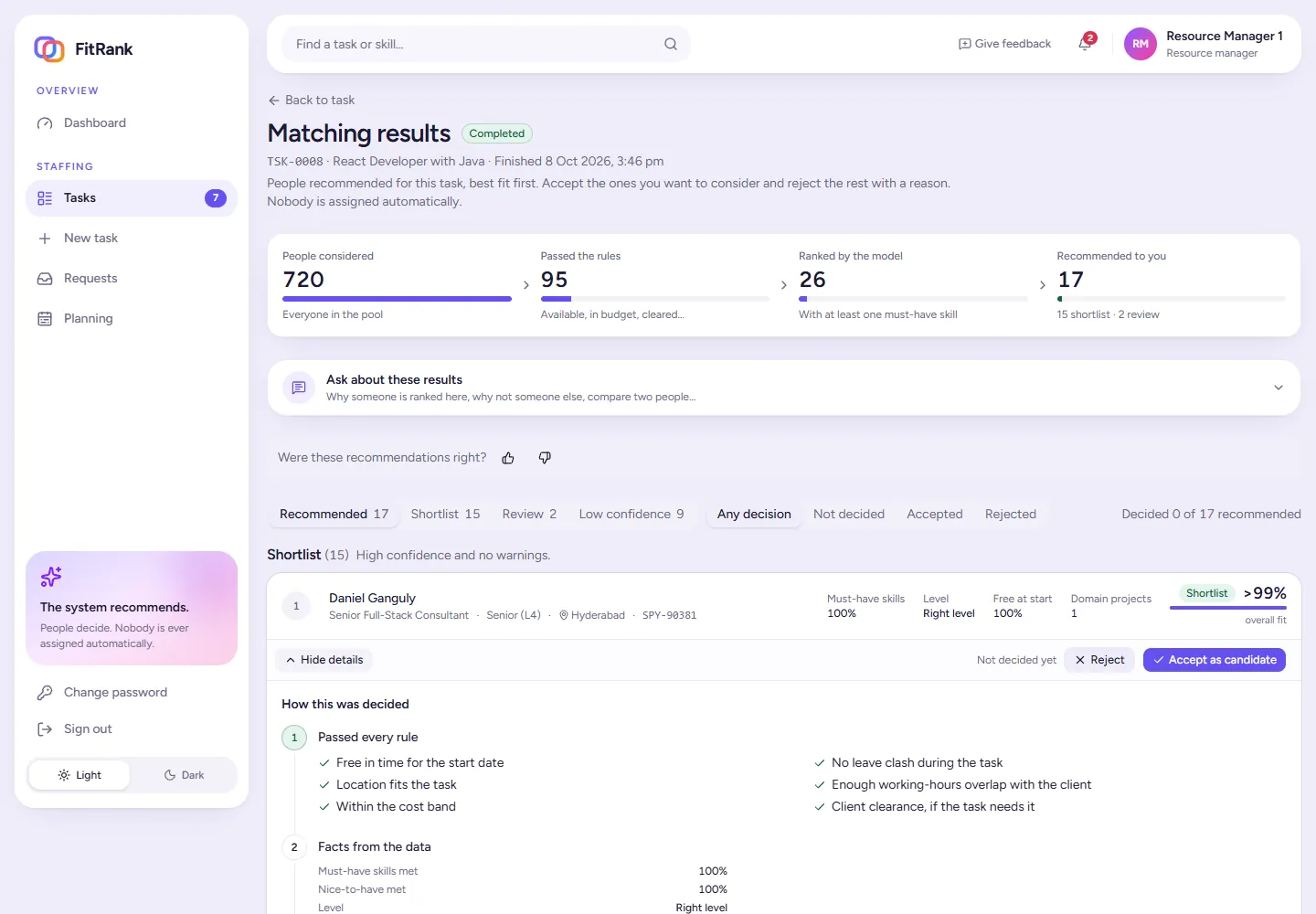
Task: Open the Shortlist 15 tab
Action: point(446,515)
